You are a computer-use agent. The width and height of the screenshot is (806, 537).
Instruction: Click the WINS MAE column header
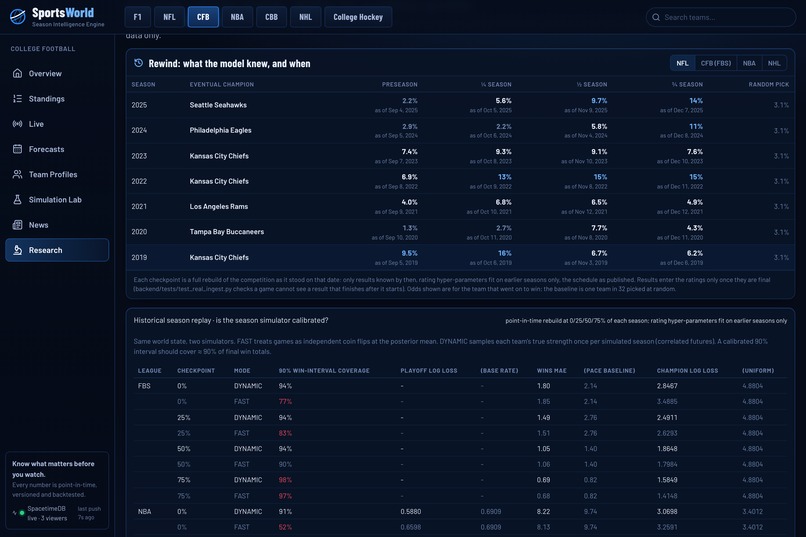pos(552,371)
